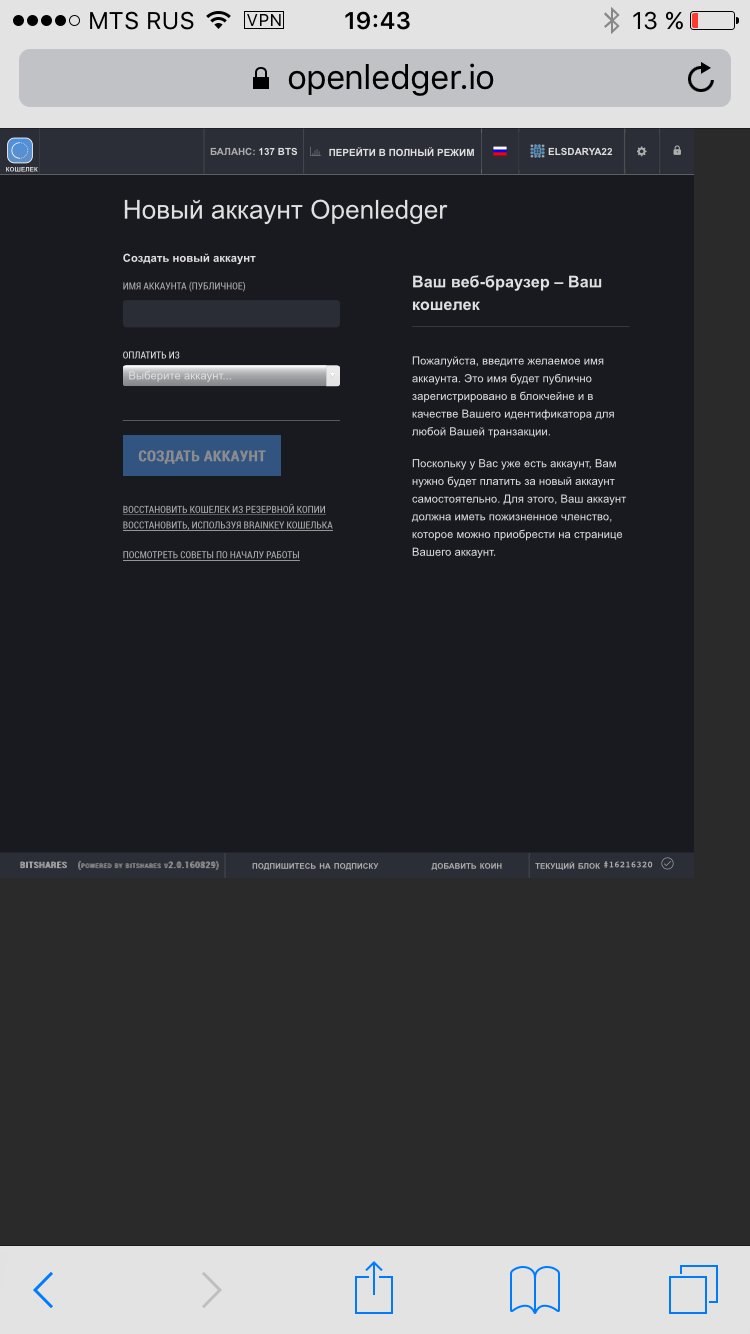Select 'Перейти в полный режим' menu item
This screenshot has width=750, height=1334.
[401, 152]
